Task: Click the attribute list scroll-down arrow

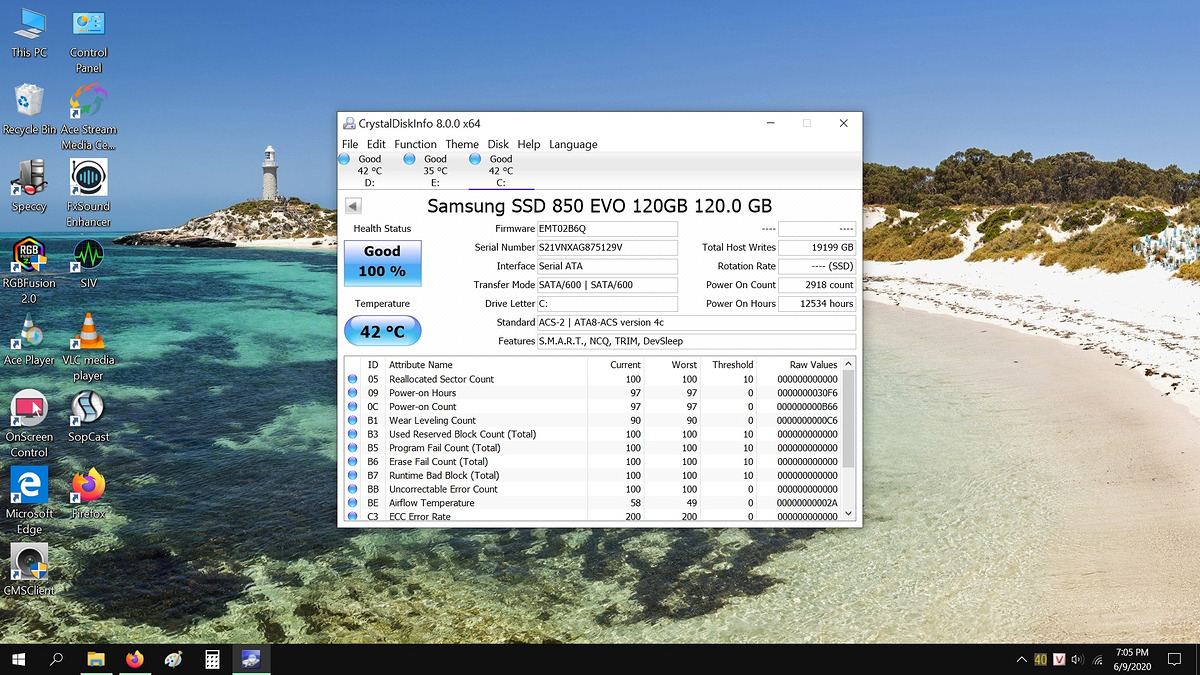Action: click(x=849, y=513)
